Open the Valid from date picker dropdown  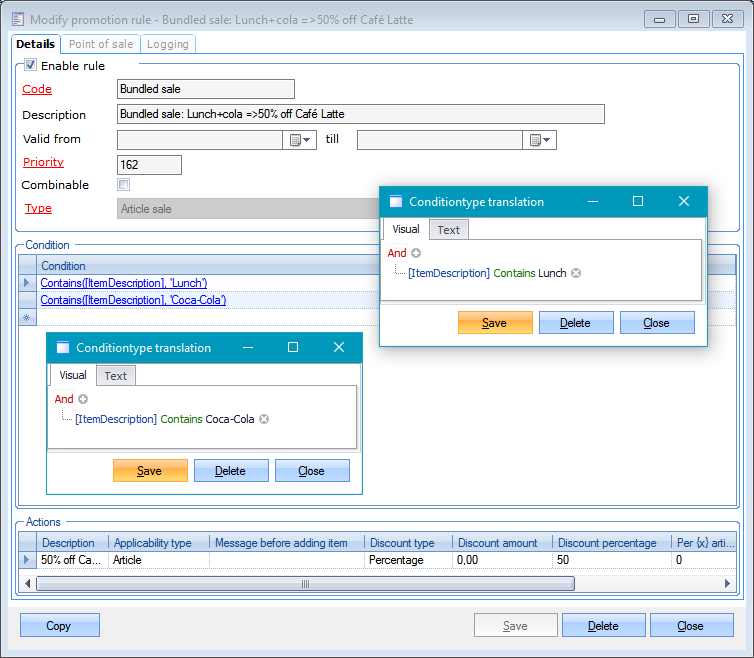[x=301, y=140]
